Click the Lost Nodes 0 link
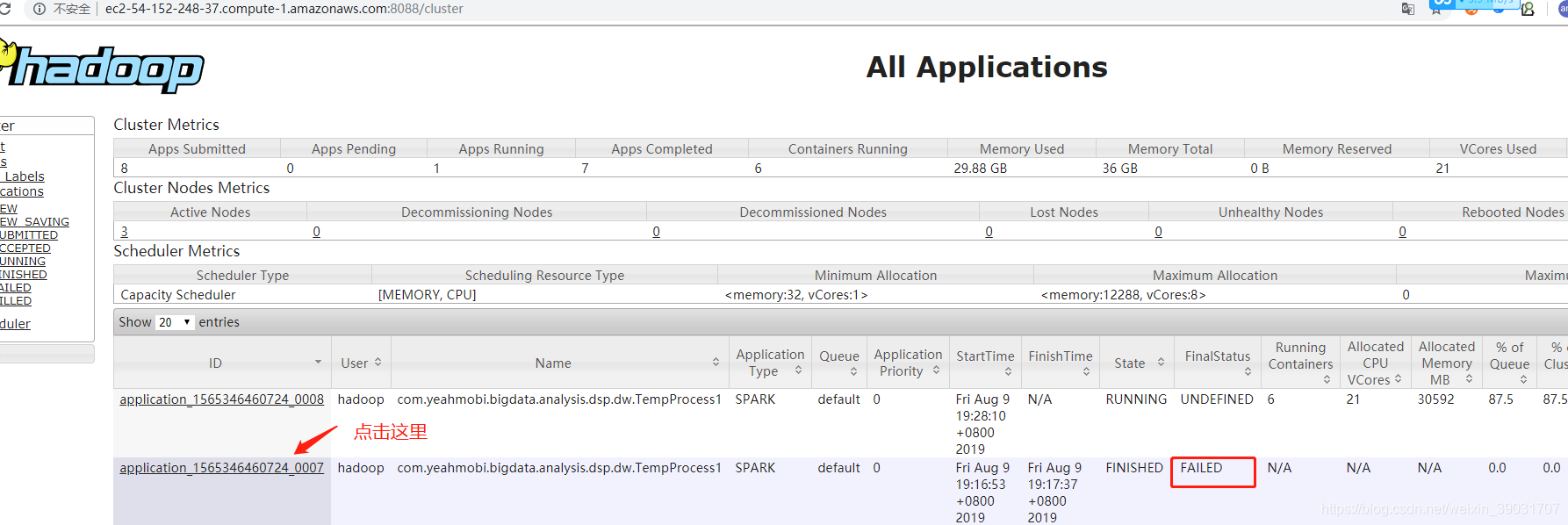Viewport: 1568px width, 525px height. 989,232
